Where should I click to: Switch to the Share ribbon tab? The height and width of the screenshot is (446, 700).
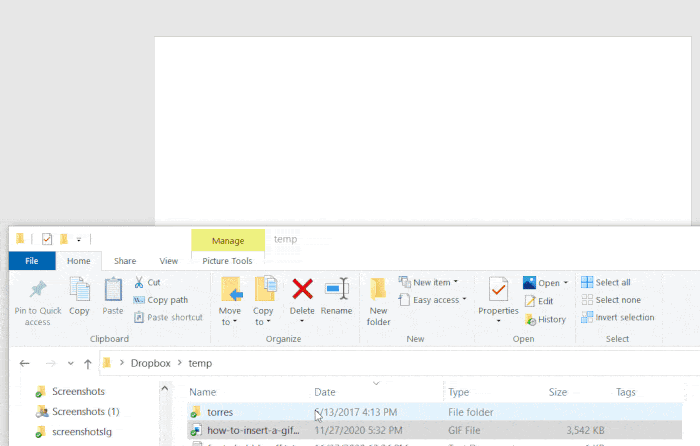(125, 261)
